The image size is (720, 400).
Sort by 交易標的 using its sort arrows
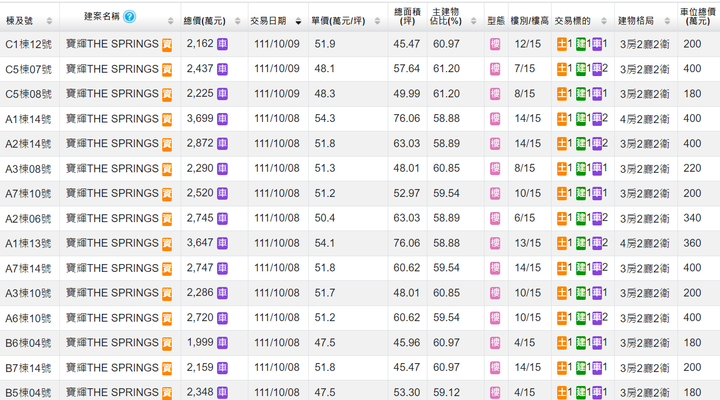click(x=604, y=21)
